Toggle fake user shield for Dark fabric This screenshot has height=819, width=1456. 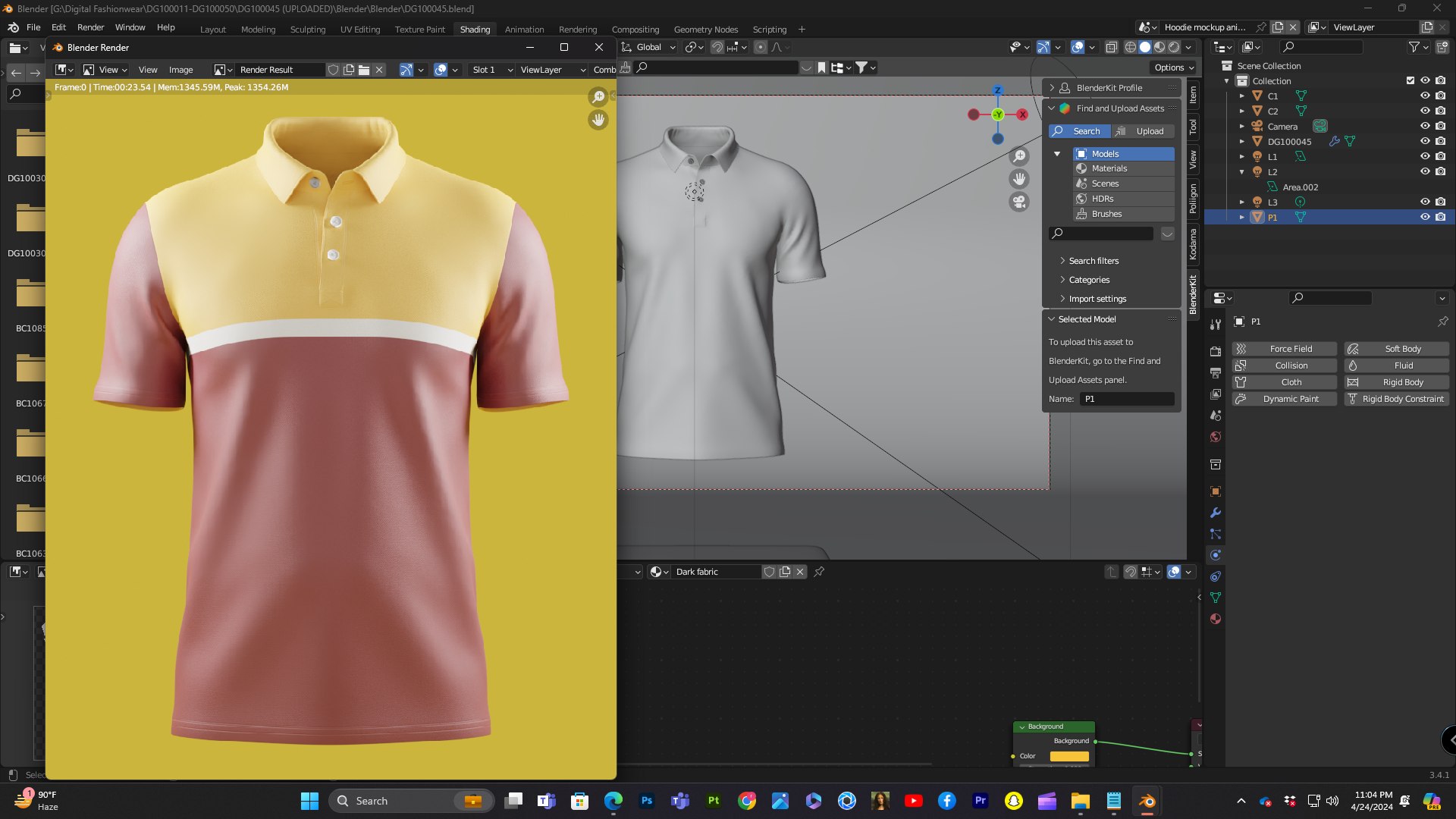(769, 572)
